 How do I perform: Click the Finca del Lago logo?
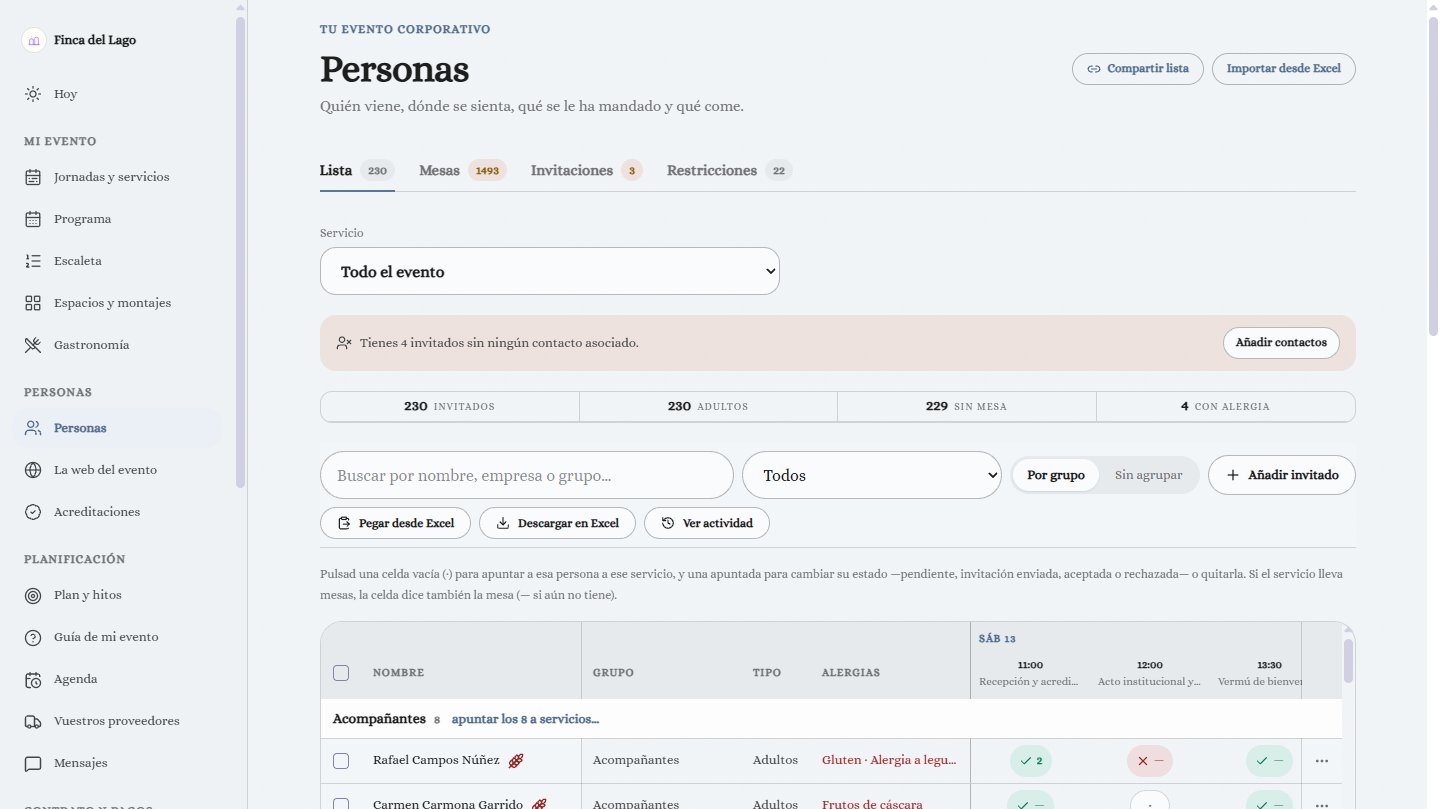pos(34,40)
